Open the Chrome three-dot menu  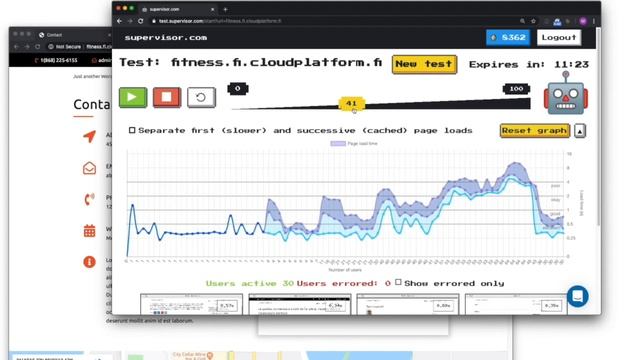point(593,21)
